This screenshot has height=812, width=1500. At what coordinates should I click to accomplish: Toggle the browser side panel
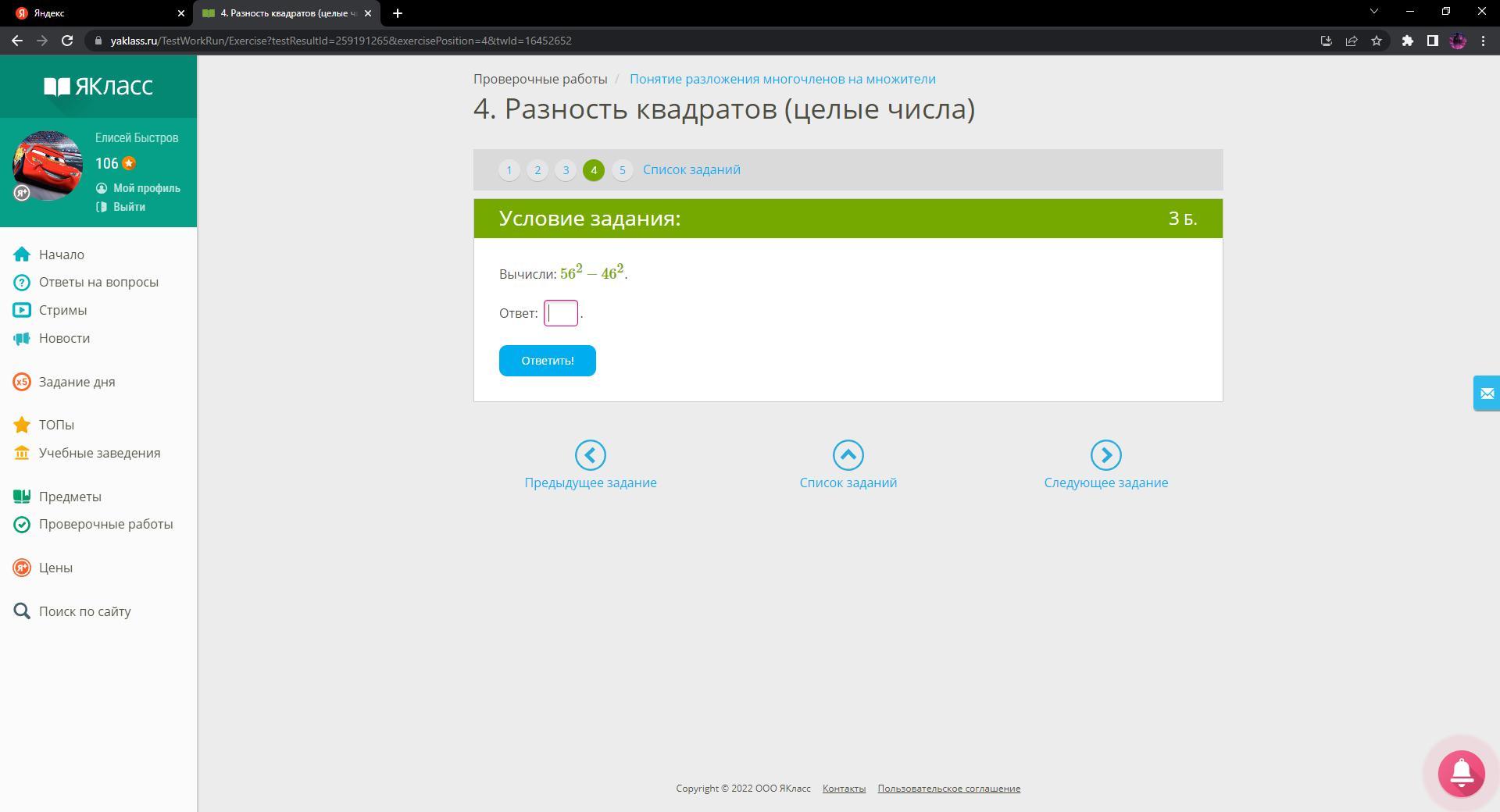1432,41
